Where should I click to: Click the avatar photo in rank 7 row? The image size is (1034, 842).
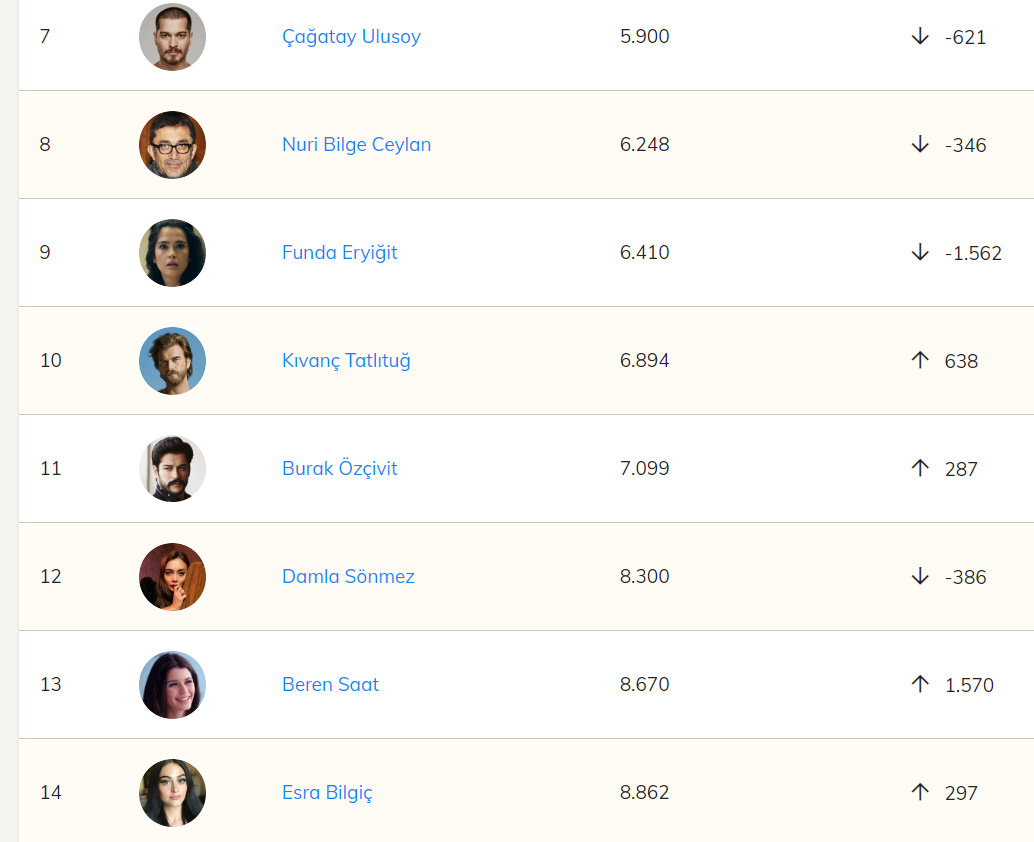(172, 37)
